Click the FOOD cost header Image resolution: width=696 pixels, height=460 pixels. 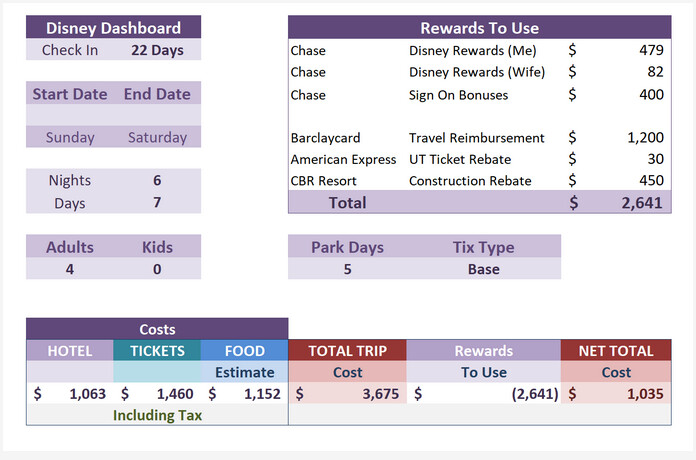point(245,351)
